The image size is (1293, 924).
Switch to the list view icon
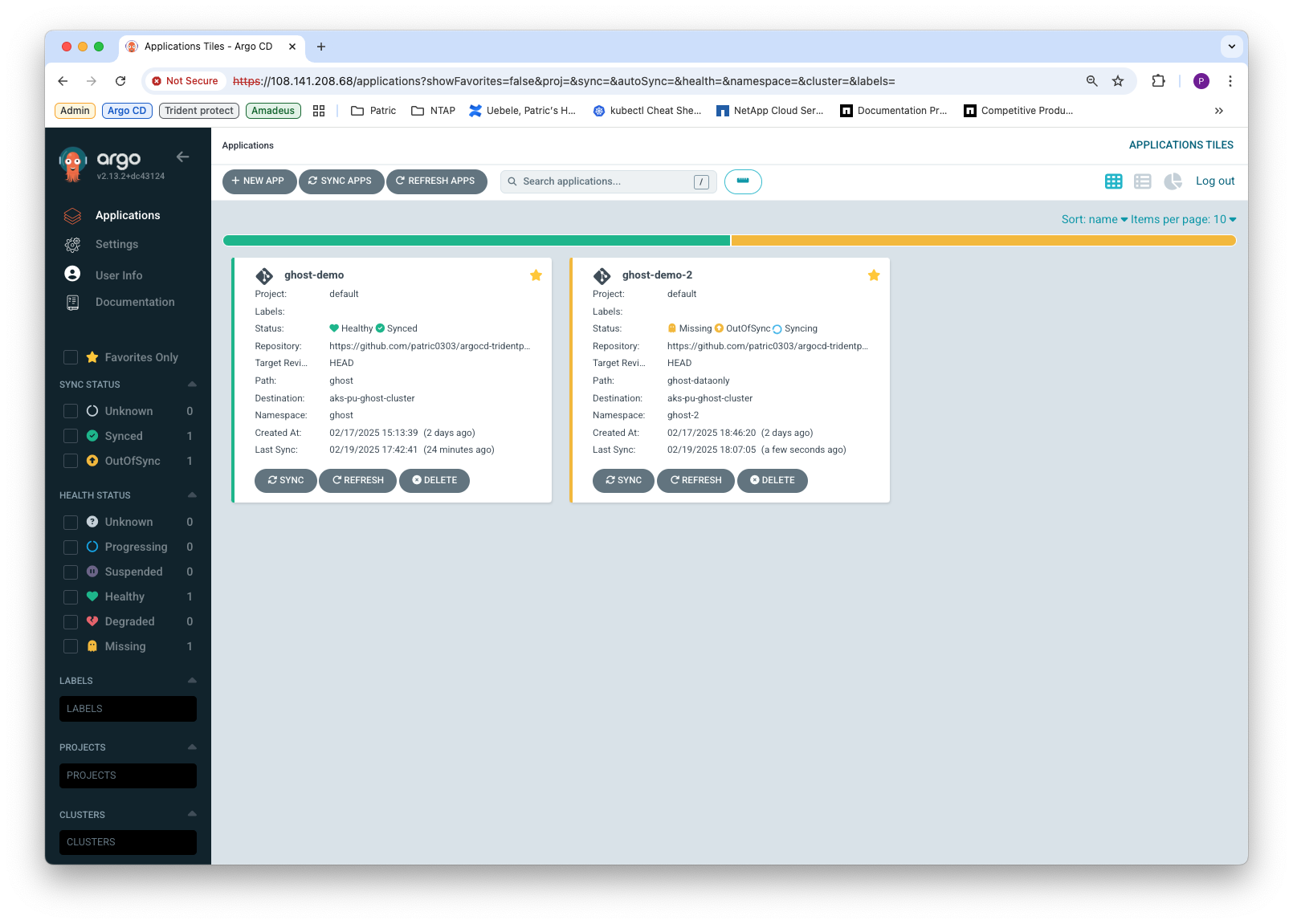[1143, 181]
